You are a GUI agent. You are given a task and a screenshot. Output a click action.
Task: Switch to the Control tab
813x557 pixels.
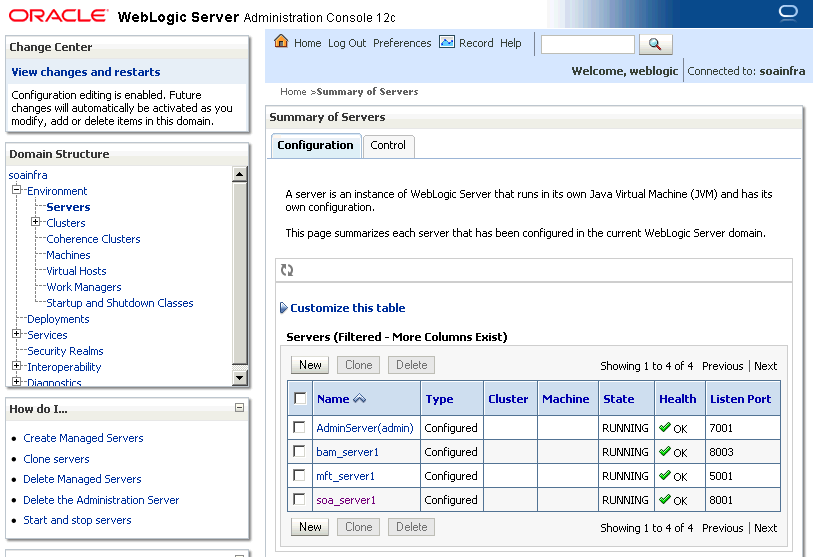click(388, 146)
